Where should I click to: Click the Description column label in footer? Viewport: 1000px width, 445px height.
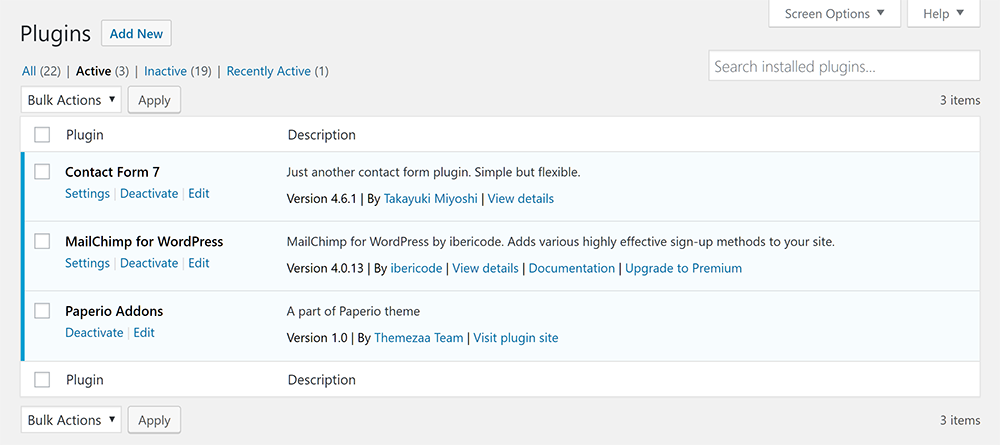(x=321, y=380)
